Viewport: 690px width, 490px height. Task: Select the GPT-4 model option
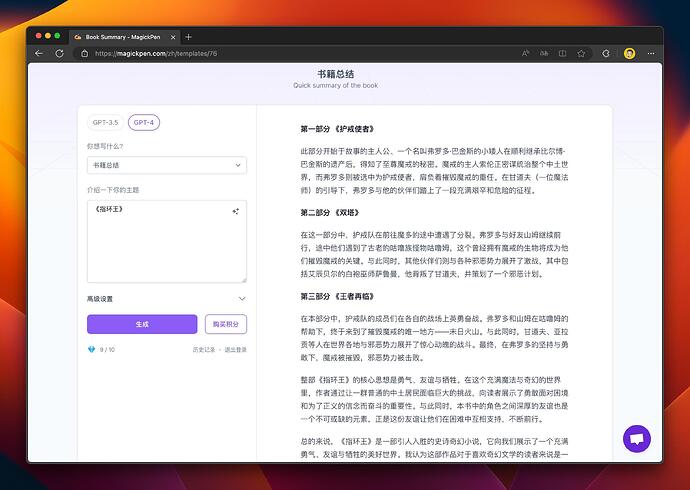point(144,123)
